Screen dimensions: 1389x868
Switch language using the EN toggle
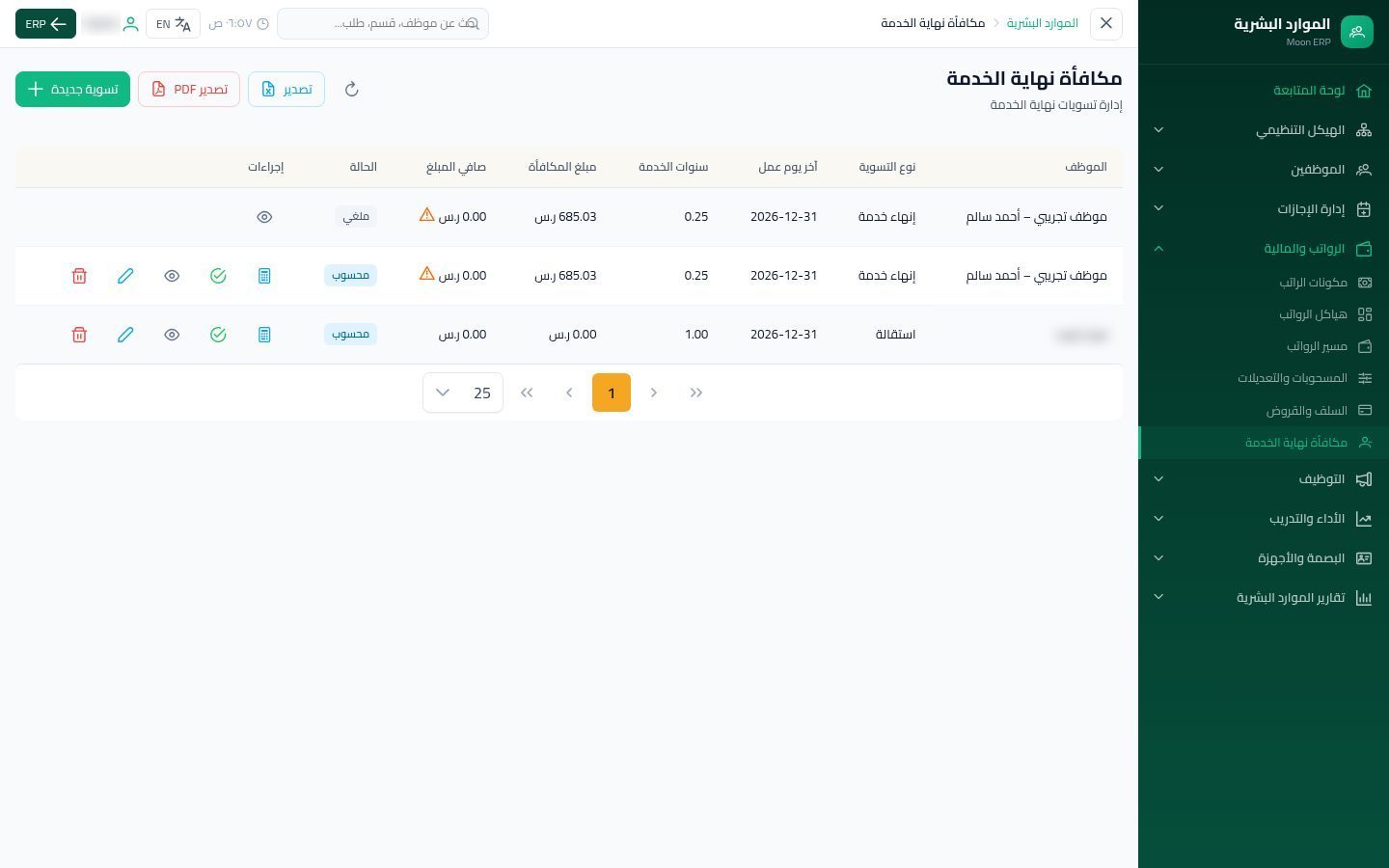pyautogui.click(x=174, y=24)
